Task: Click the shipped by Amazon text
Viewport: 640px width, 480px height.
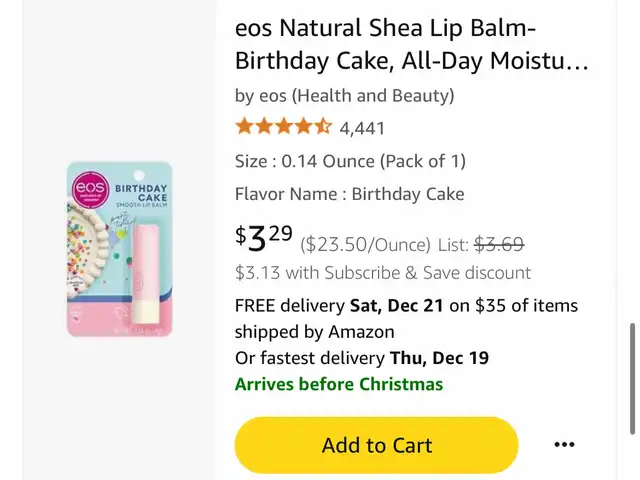Action: pos(315,332)
